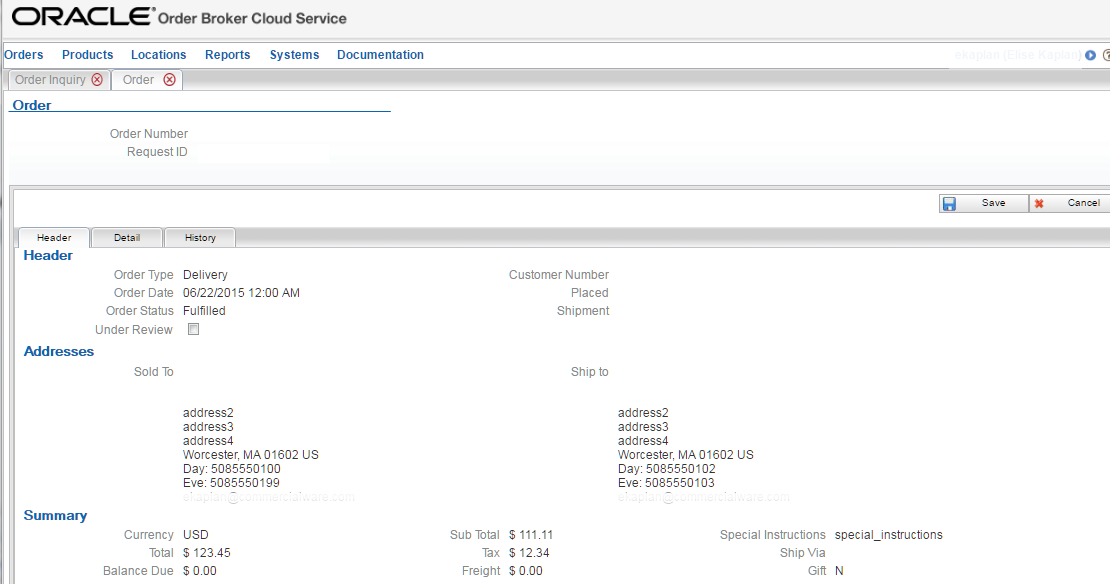Click the blue arrow next to ekaplan
The height and width of the screenshot is (584, 1110).
[x=1089, y=55]
